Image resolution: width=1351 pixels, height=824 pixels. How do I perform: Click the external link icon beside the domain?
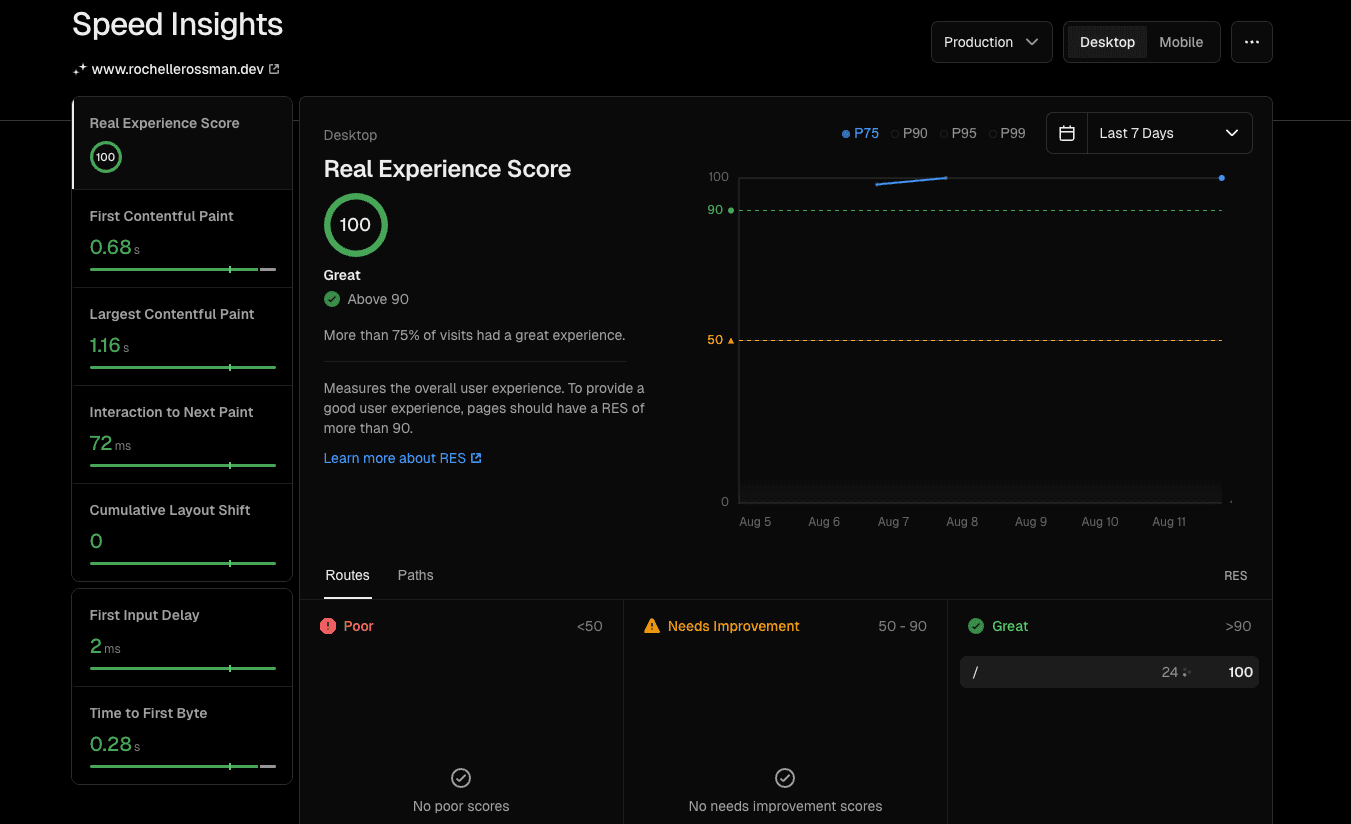point(275,70)
